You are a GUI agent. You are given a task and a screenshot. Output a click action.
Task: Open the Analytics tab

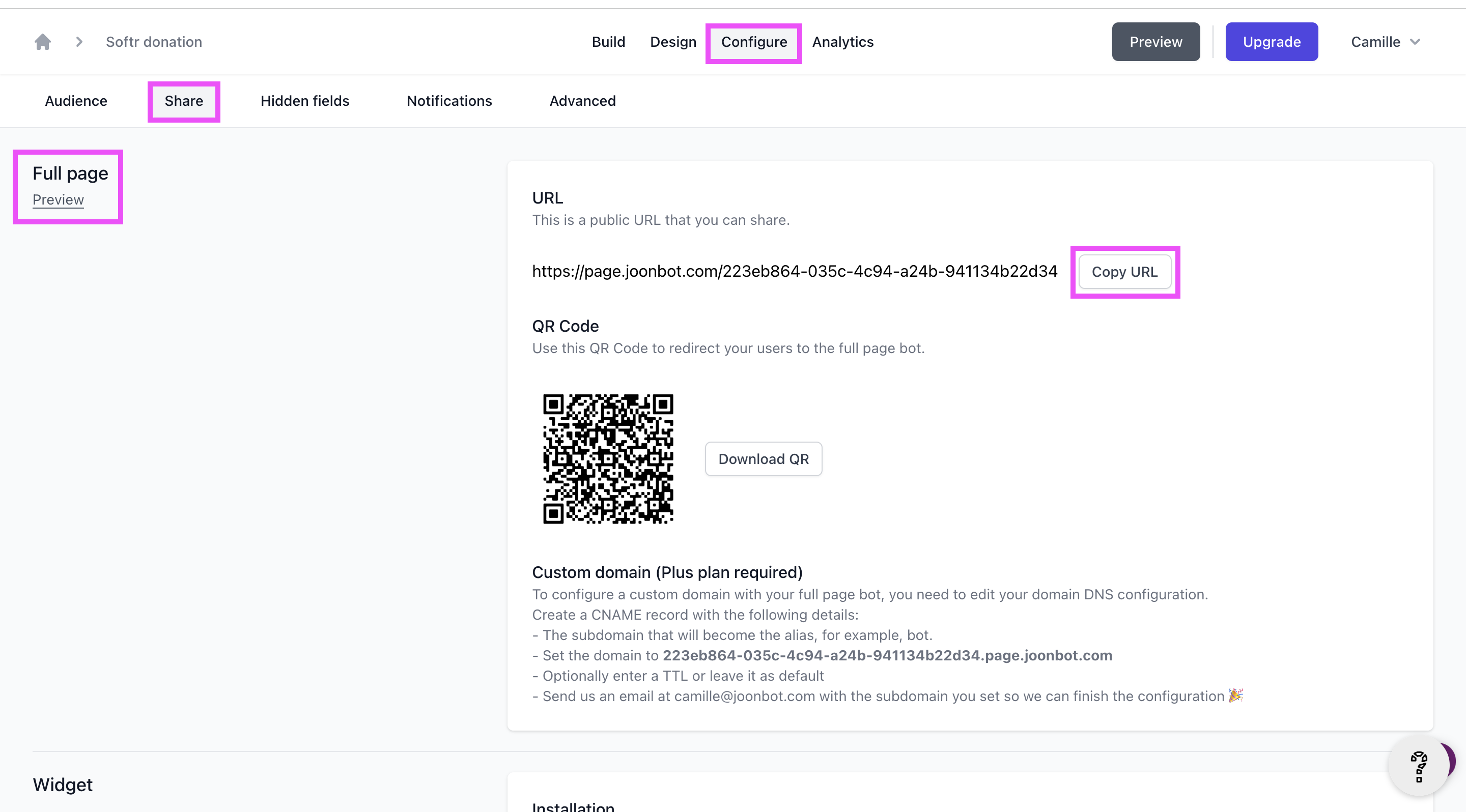pos(843,42)
